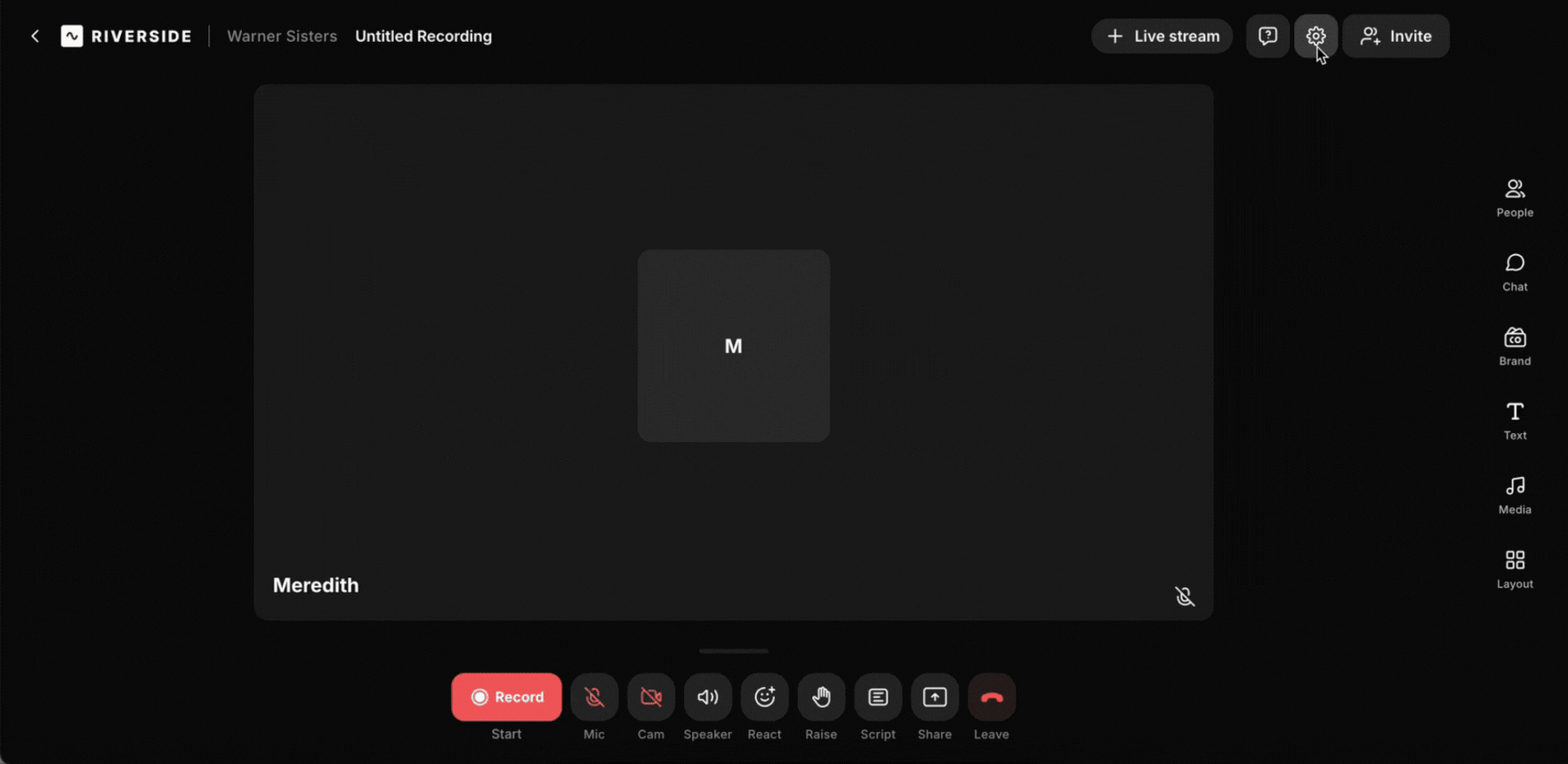Raise your hand
This screenshot has width=1568, height=764.
(820, 697)
